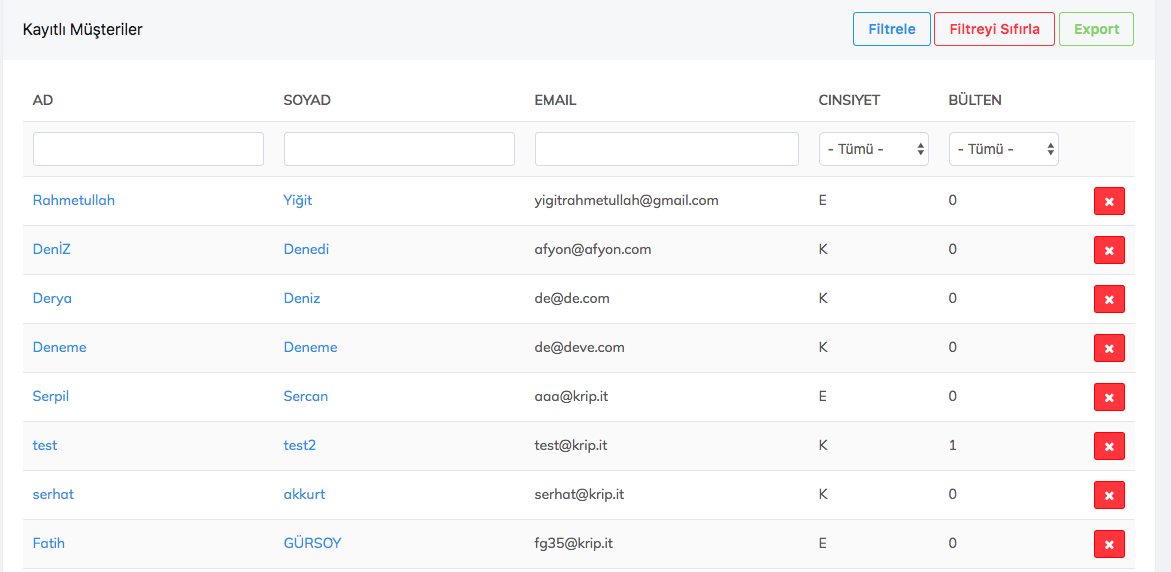Select the EMAIL filter input field
1171x572 pixels.
point(666,149)
